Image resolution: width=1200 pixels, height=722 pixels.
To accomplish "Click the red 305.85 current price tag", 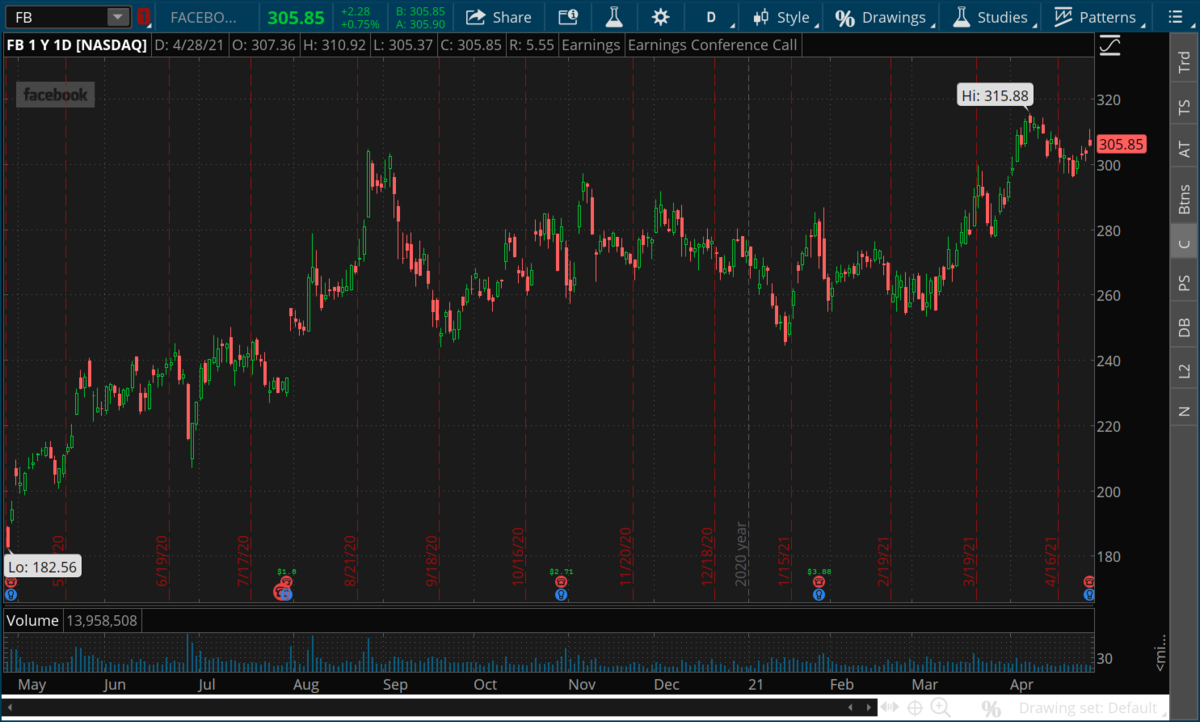I will [1120, 144].
